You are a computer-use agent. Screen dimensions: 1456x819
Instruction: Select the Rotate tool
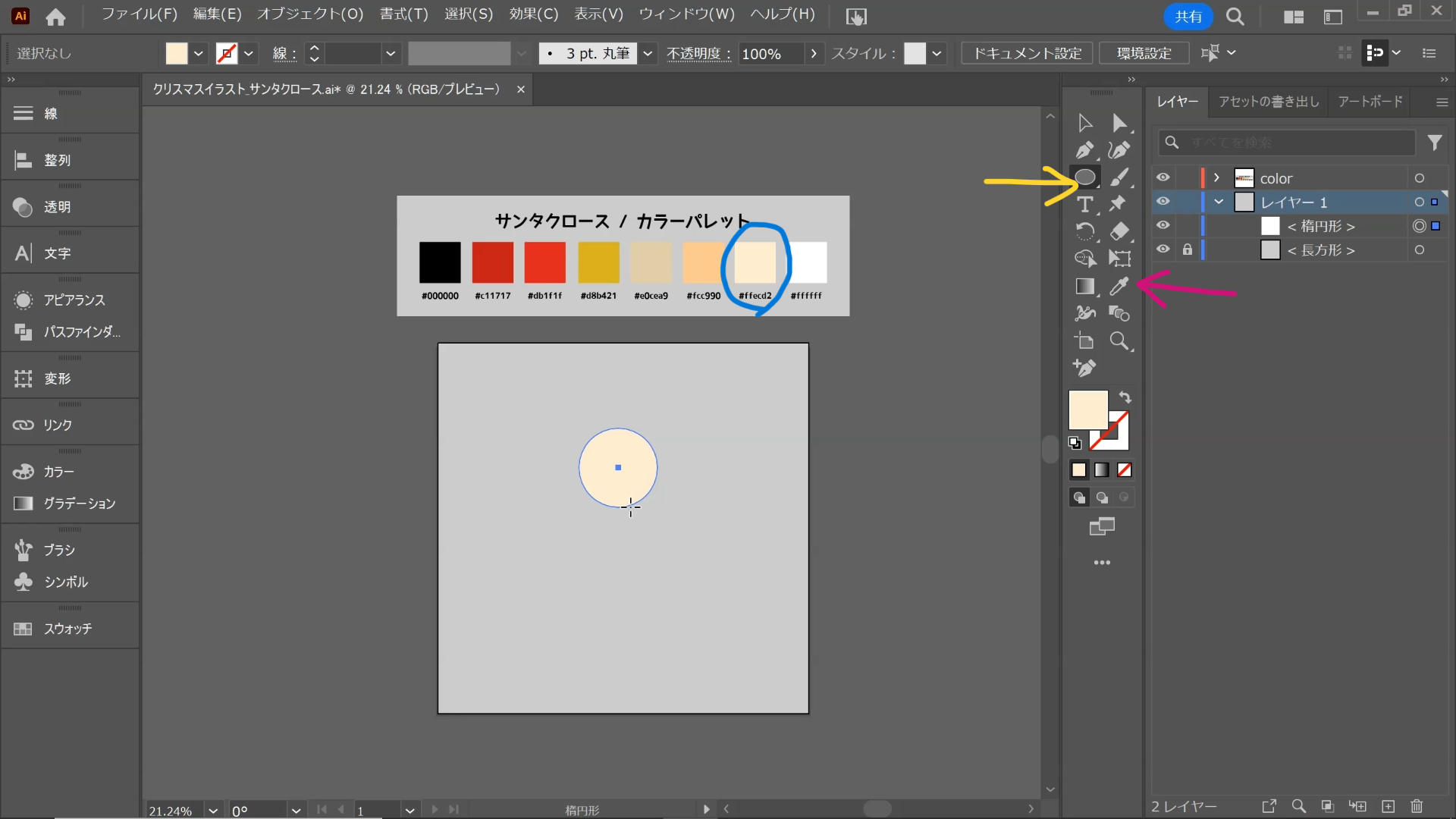click(1085, 231)
